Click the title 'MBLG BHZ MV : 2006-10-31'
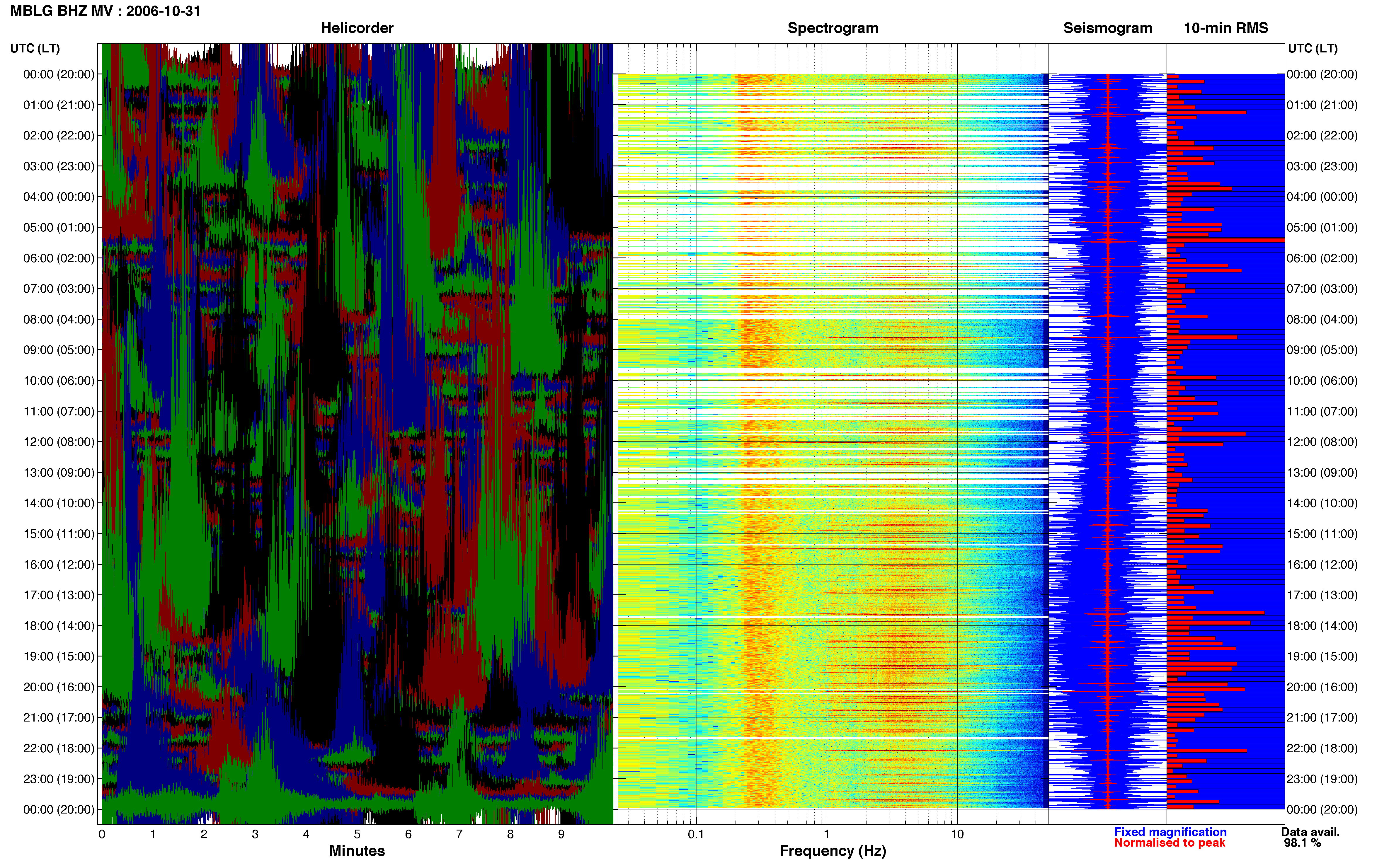This screenshot has width=1389, height=868. [x=106, y=11]
